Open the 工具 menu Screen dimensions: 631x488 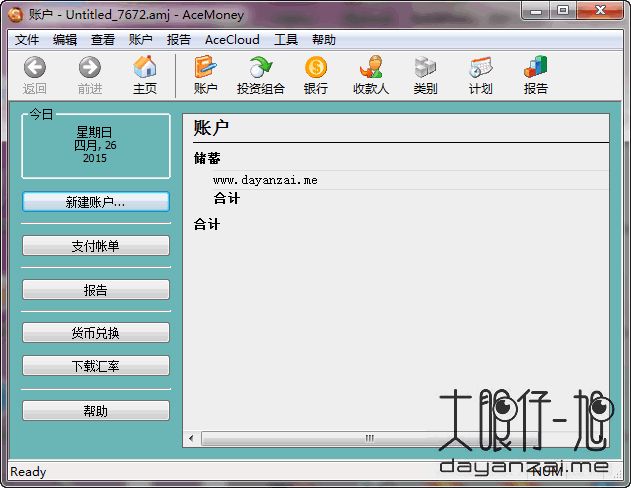click(x=286, y=40)
